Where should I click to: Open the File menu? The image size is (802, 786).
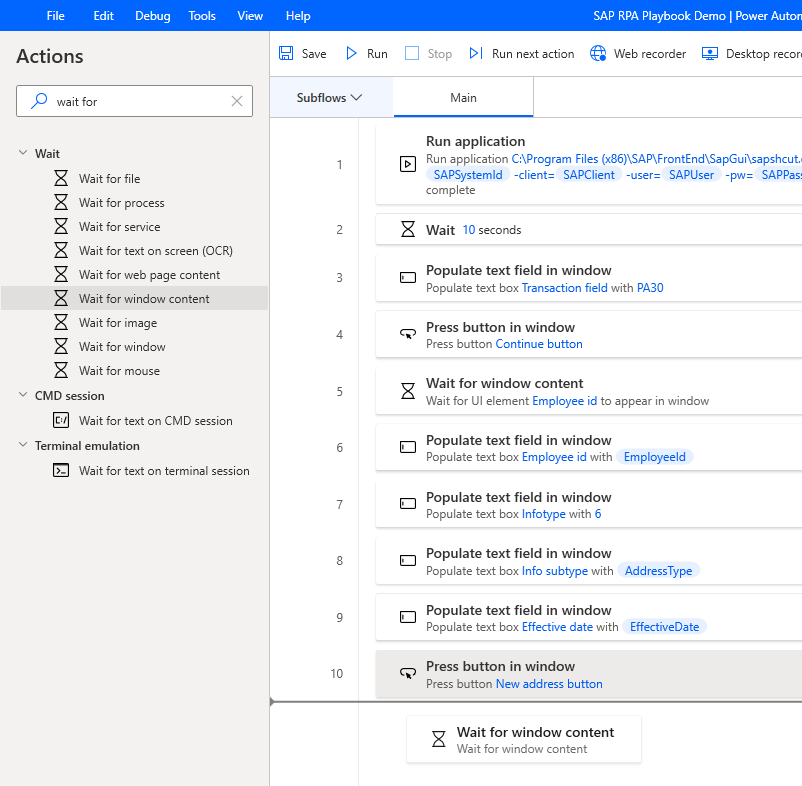tap(55, 16)
